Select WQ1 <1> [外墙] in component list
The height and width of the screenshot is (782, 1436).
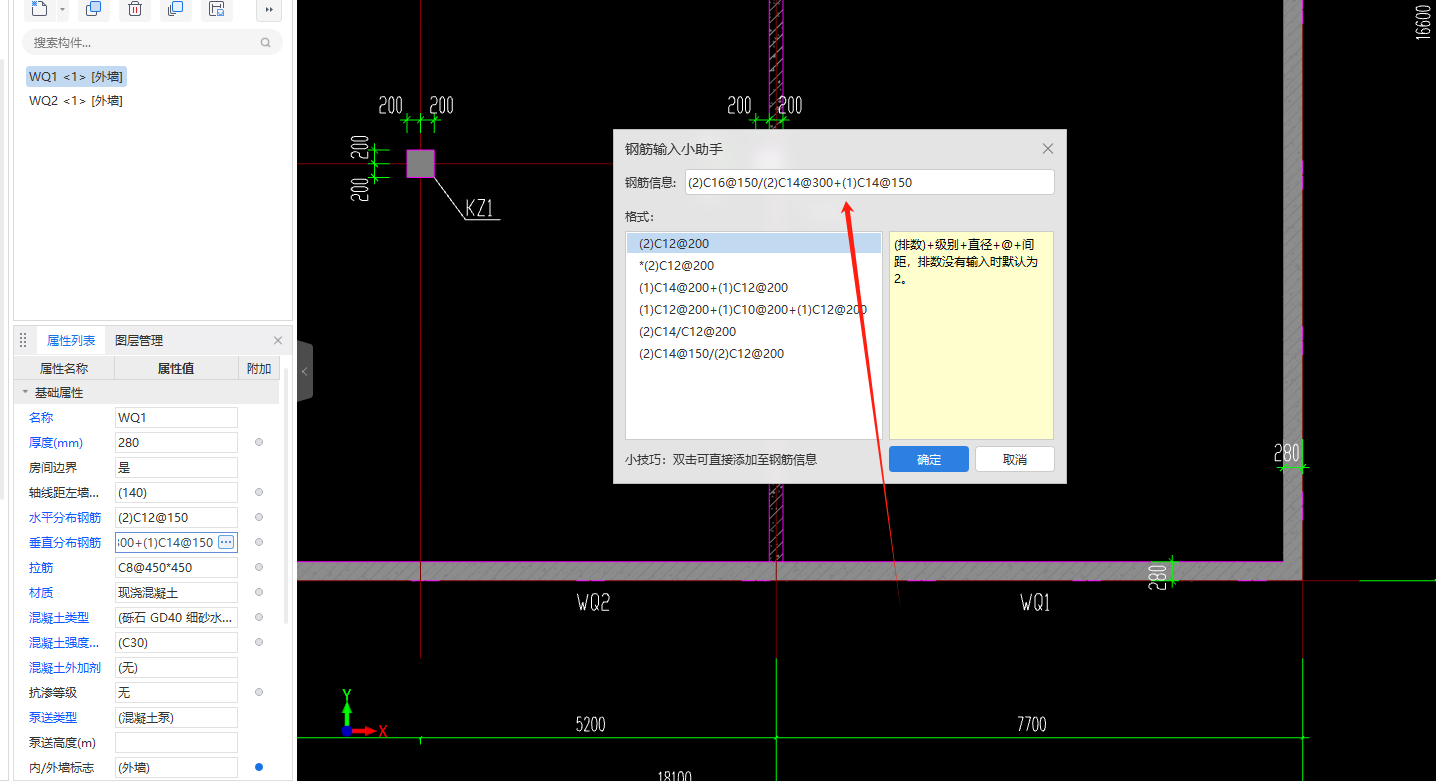point(76,77)
